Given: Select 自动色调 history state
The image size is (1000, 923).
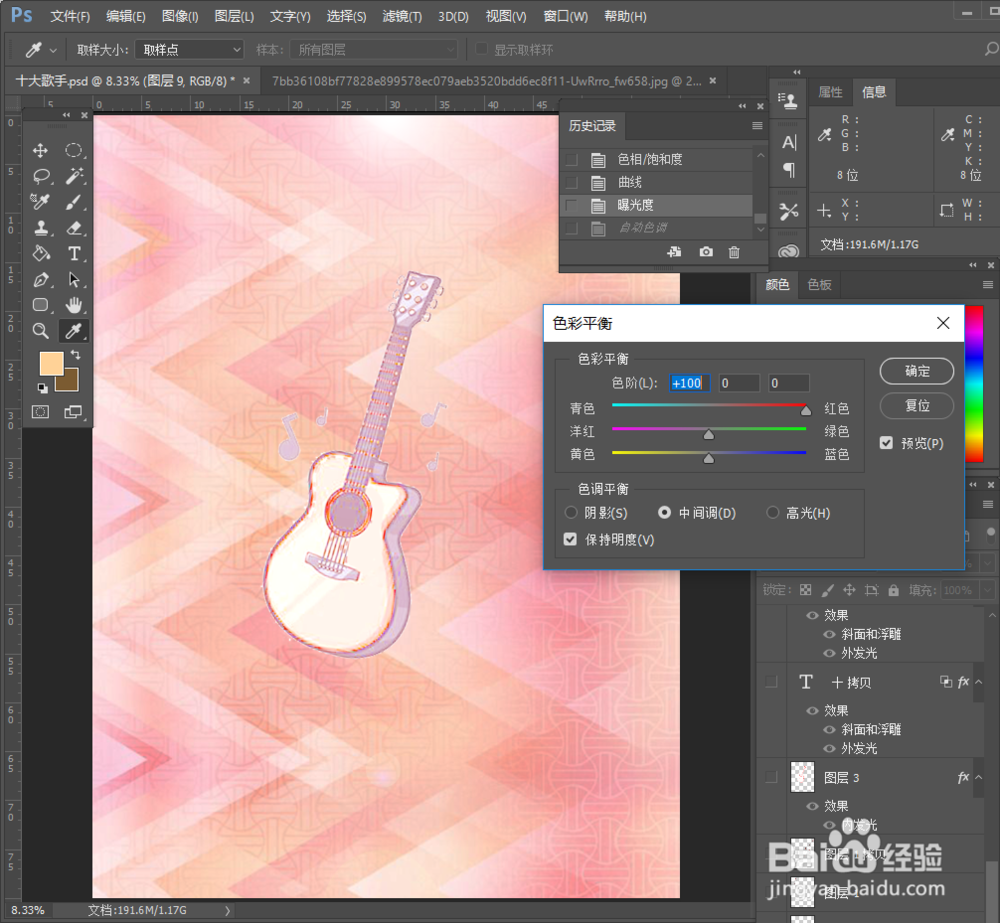Looking at the screenshot, I should tap(657, 228).
